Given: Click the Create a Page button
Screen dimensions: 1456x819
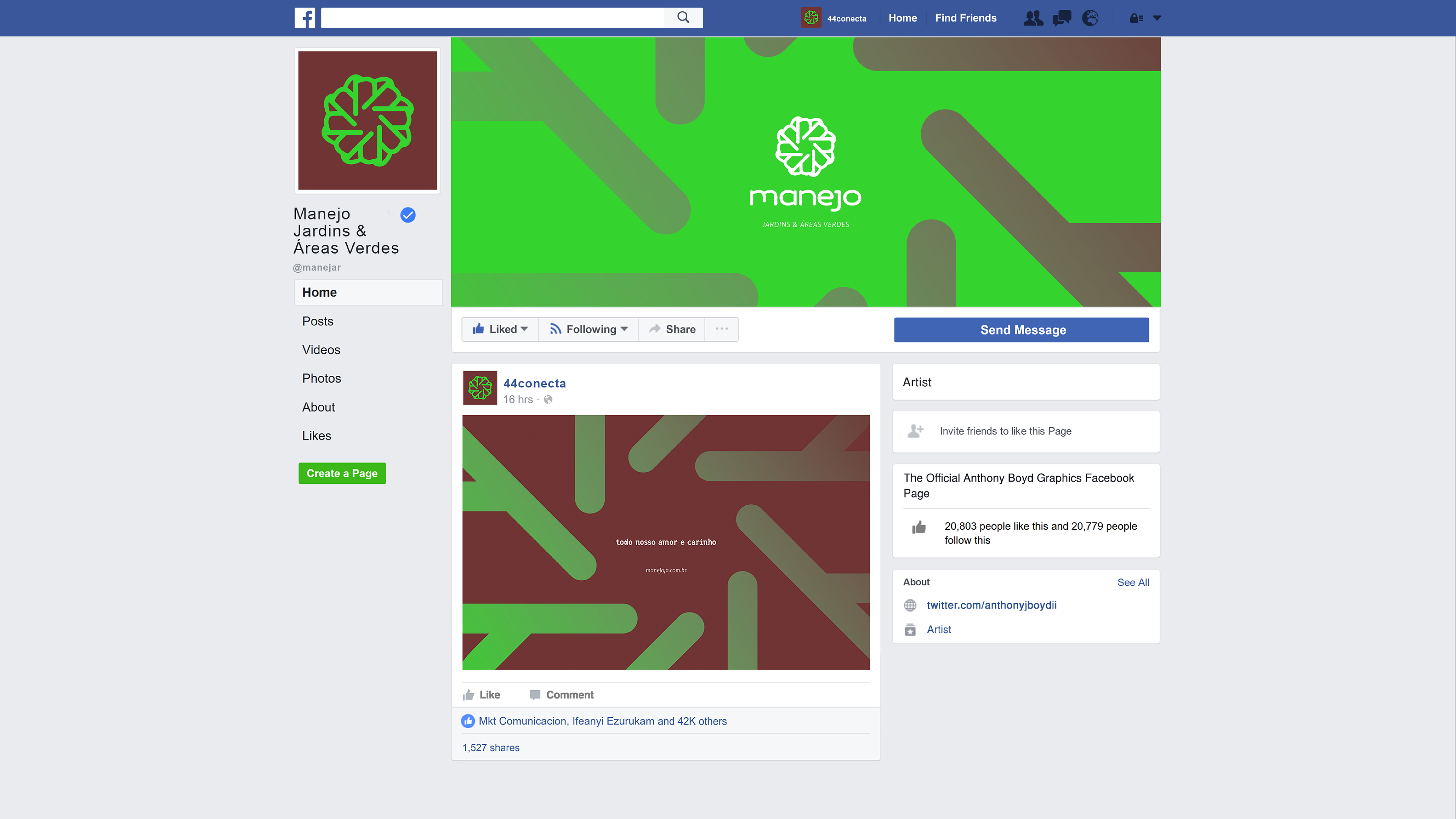Looking at the screenshot, I should [342, 473].
